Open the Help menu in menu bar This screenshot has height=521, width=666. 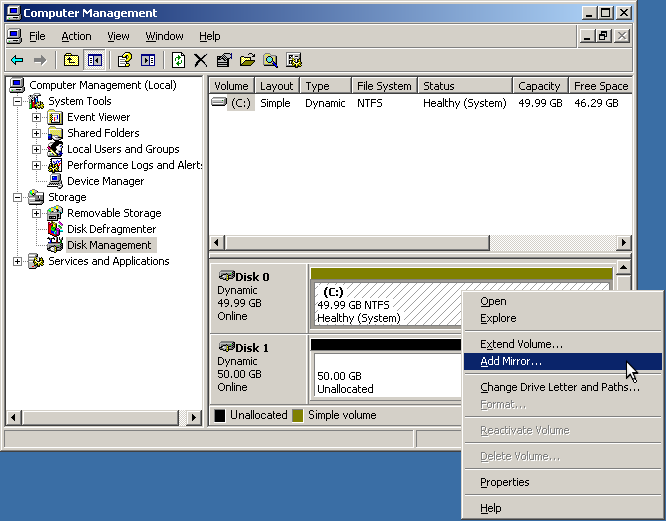210,37
